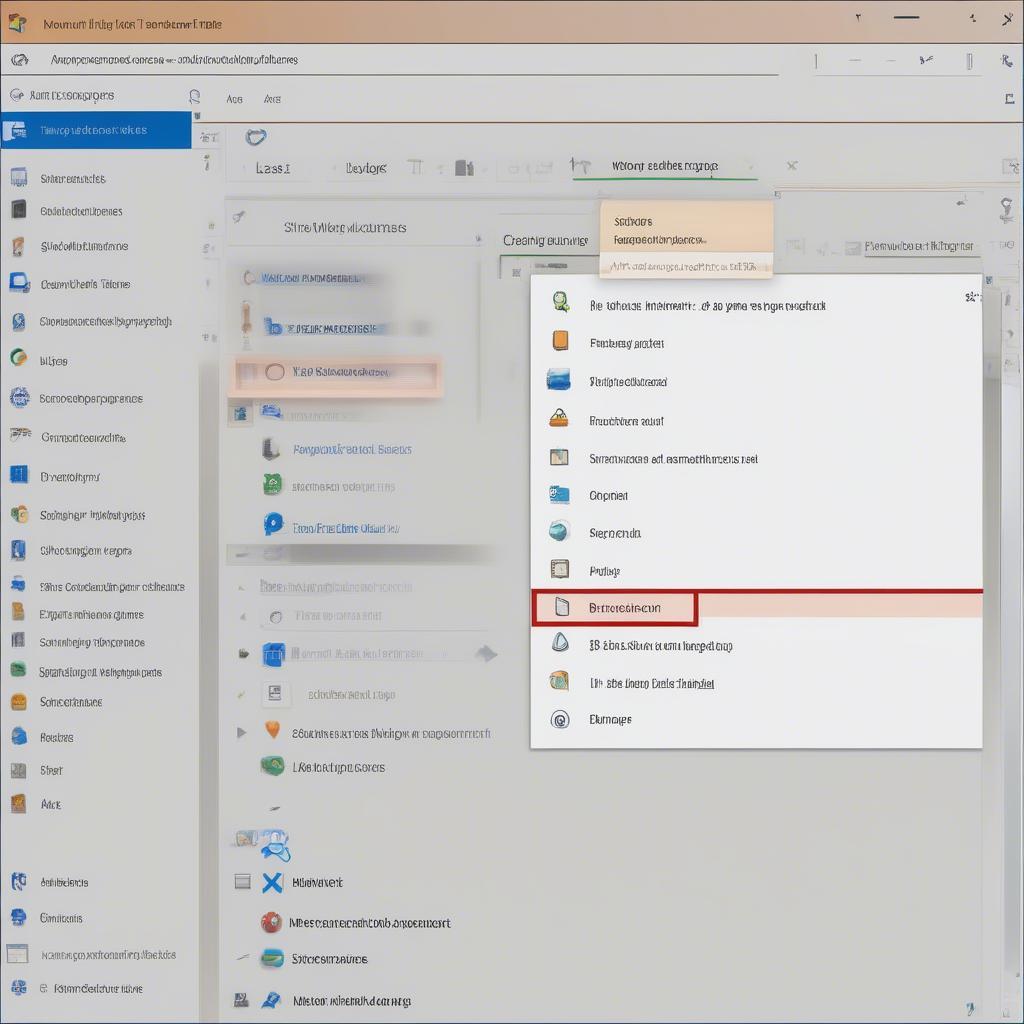Open the first short tab above the toolbar
The width and height of the screenshot is (1024, 1024).
234,99
